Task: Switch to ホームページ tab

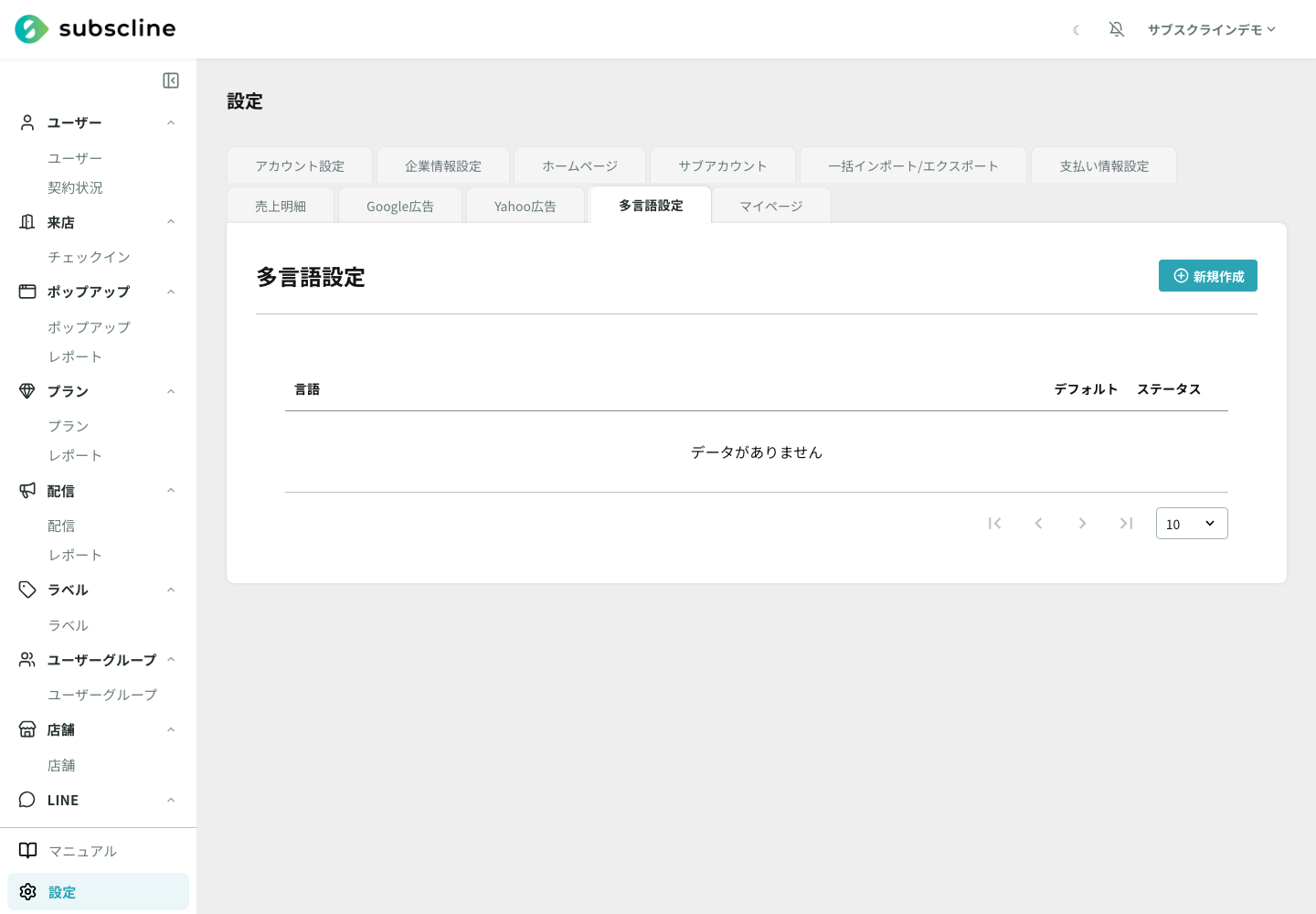Action: pyautogui.click(x=580, y=165)
